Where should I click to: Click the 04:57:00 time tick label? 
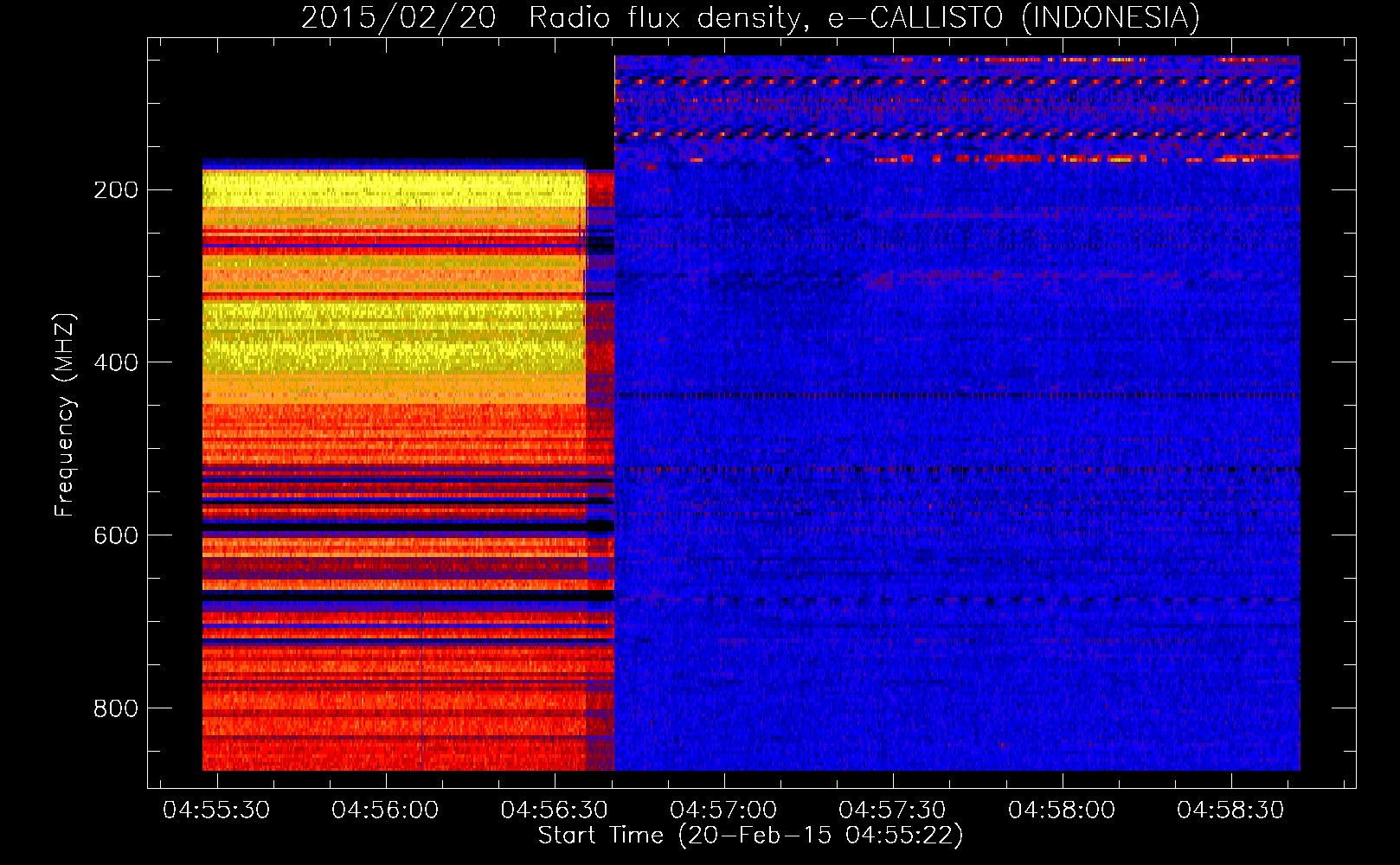[x=723, y=811]
